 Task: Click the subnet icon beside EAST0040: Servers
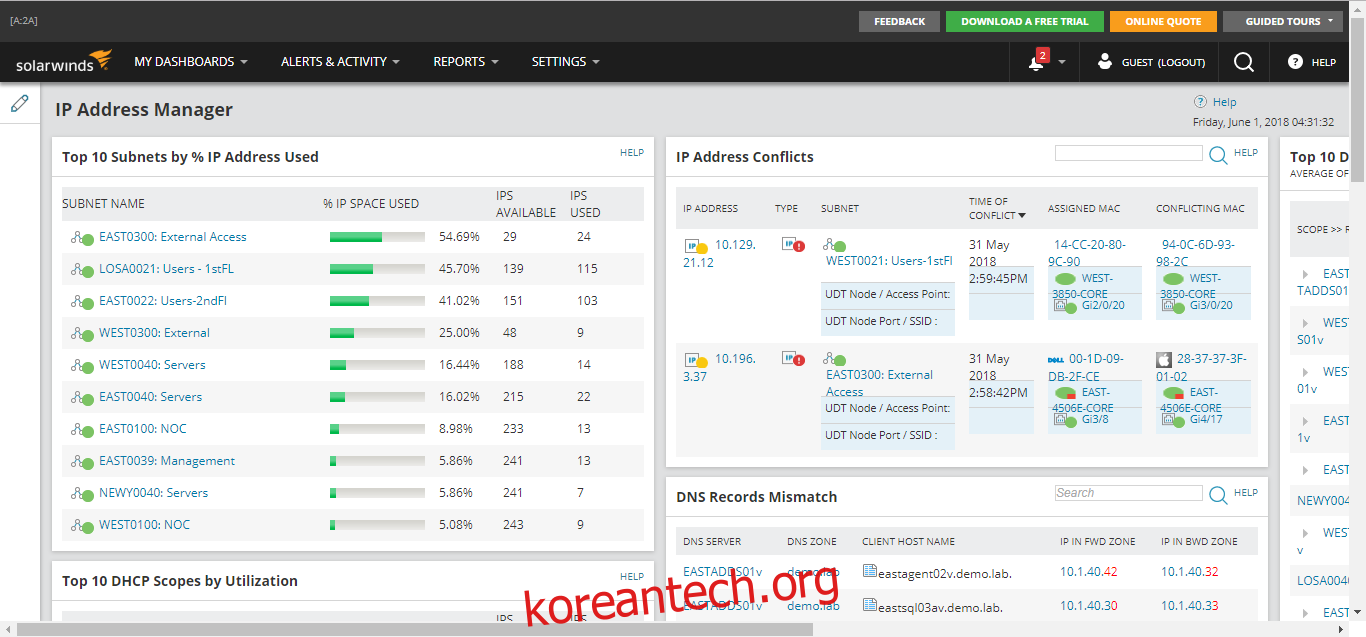pos(82,398)
